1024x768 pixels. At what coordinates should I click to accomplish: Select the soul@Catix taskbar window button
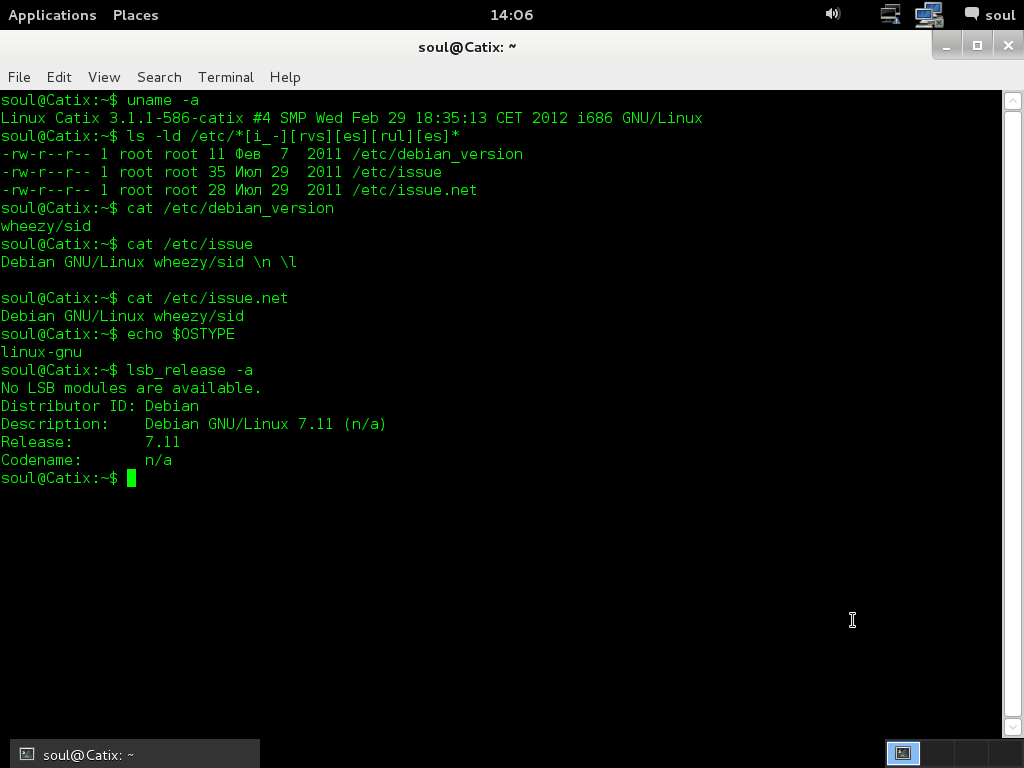coord(135,754)
